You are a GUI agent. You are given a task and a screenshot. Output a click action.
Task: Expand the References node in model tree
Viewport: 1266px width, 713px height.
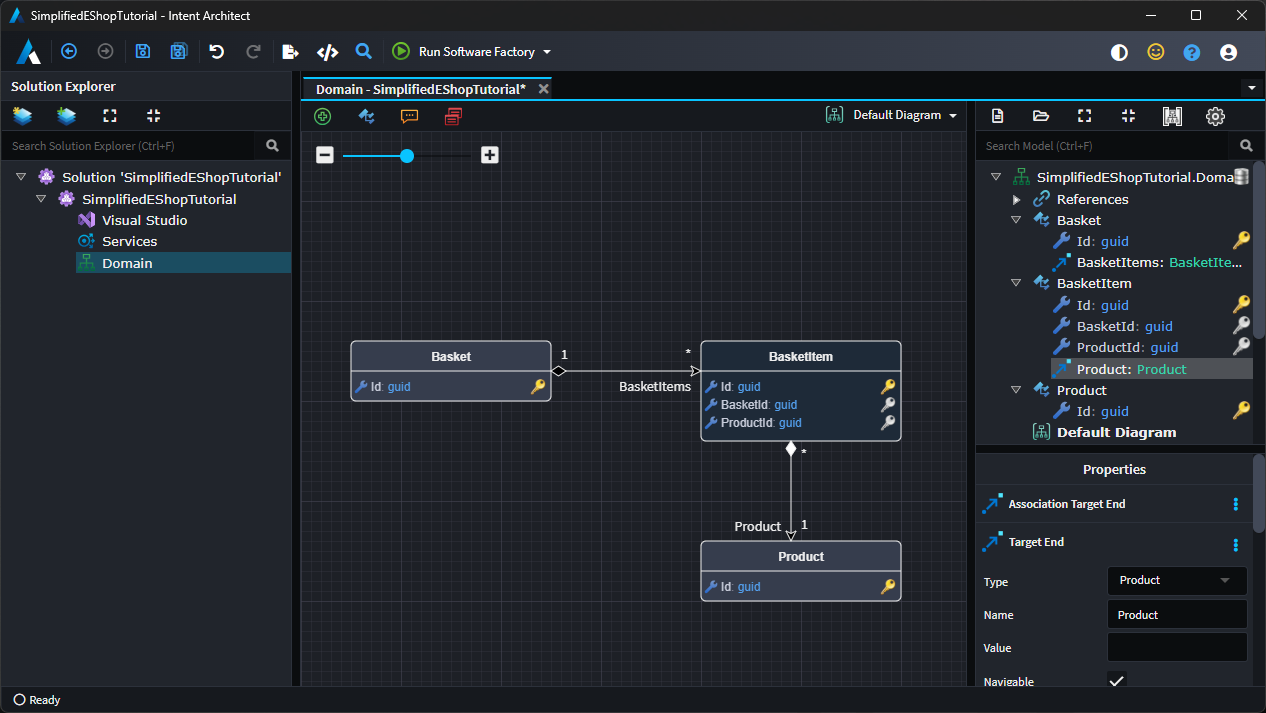pyautogui.click(x=1017, y=199)
